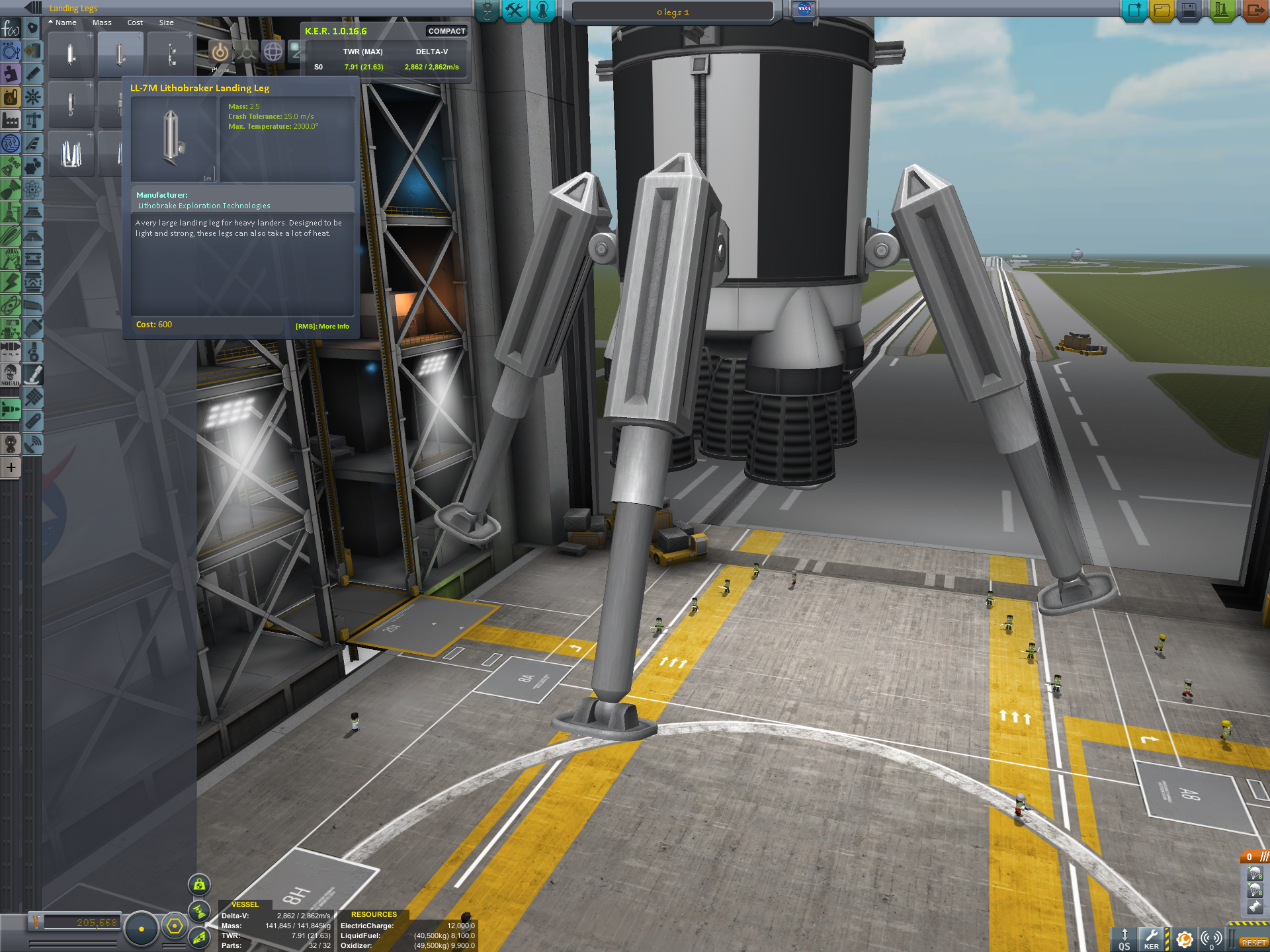Toggle the Place gizmo mode
Image resolution: width=1270 pixels, height=952 pixels.
220,52
